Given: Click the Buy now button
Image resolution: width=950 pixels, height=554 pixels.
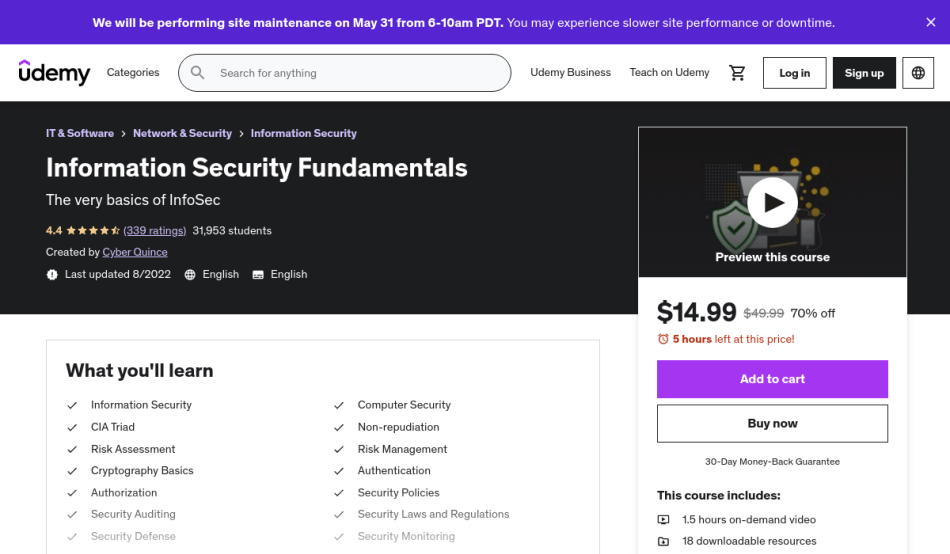Looking at the screenshot, I should 772,423.
